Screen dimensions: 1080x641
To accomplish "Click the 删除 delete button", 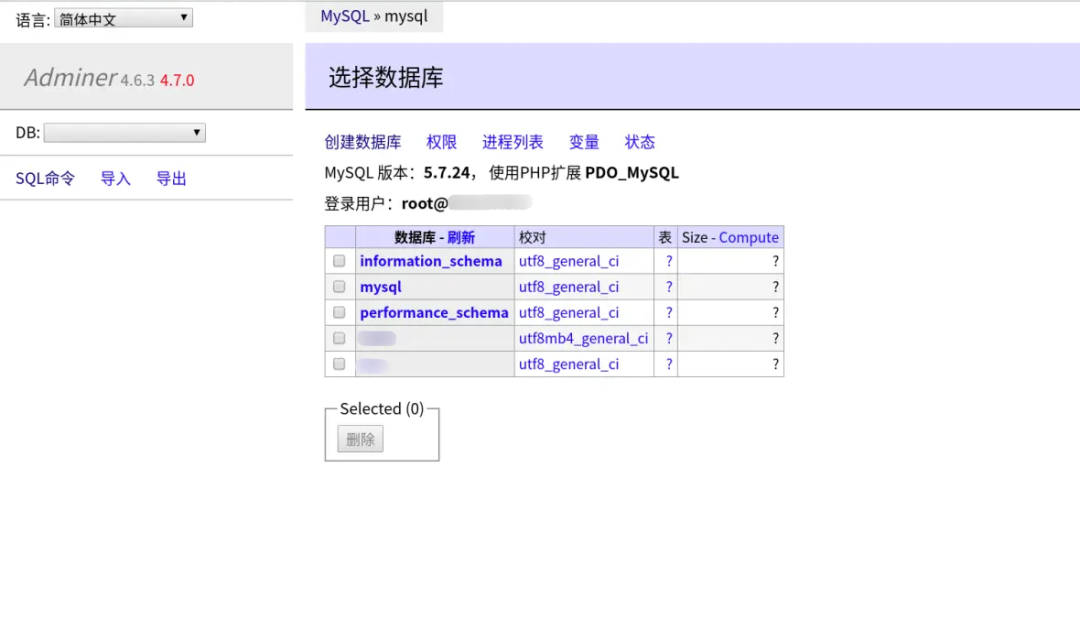I will (360, 439).
